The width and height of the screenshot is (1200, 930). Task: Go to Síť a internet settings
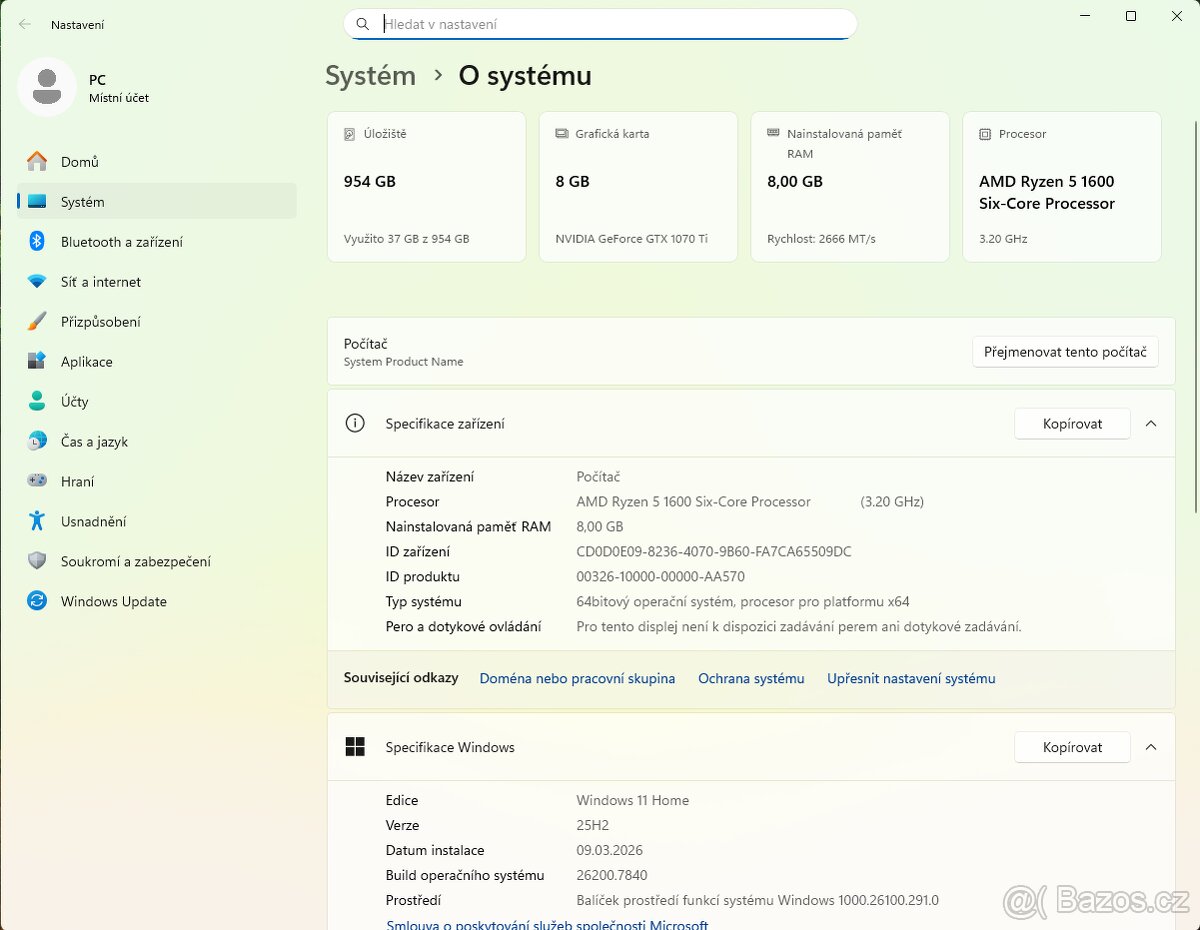coord(100,282)
